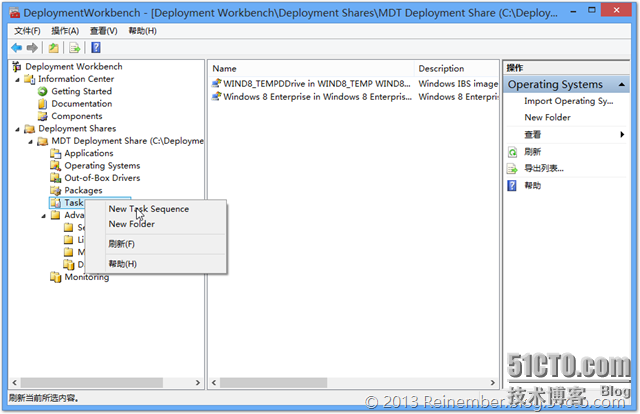Screen dimensions: 640x414
Task: Select the Getting Started tree item
Action: coord(82,91)
